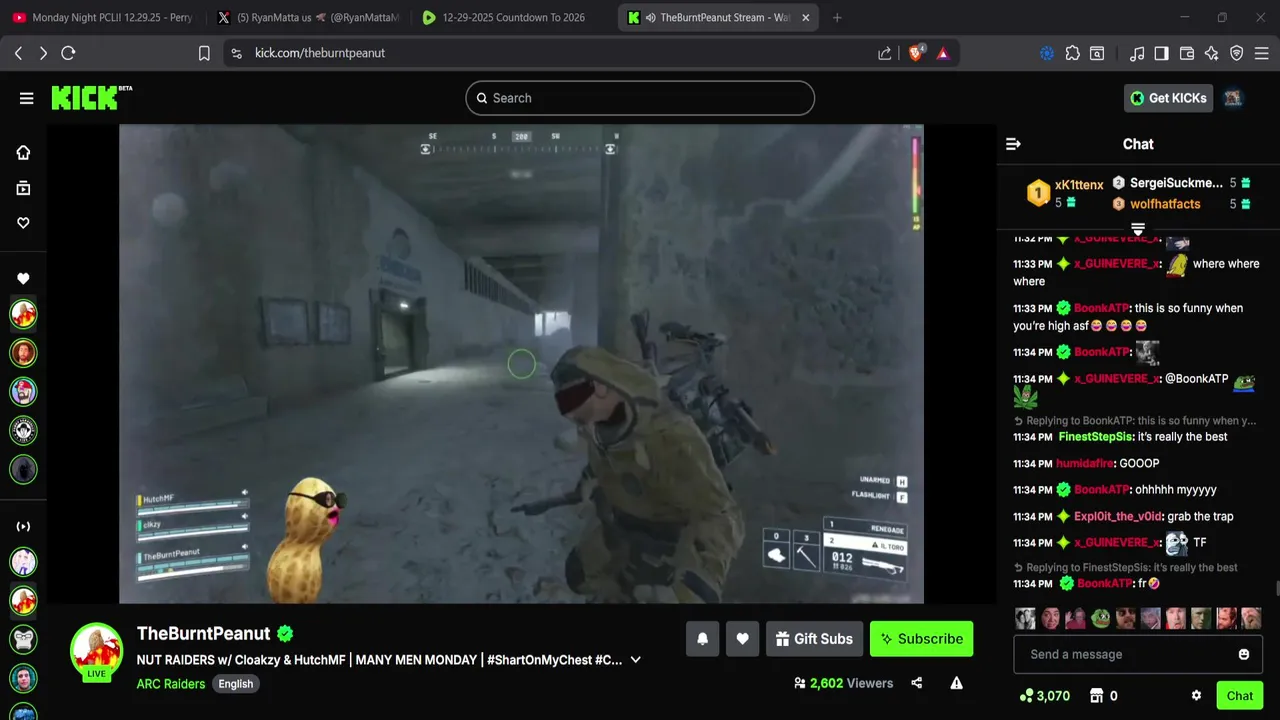Toggle the browser sidebar panel icon
The height and width of the screenshot is (720, 1280).
[x=1161, y=53]
